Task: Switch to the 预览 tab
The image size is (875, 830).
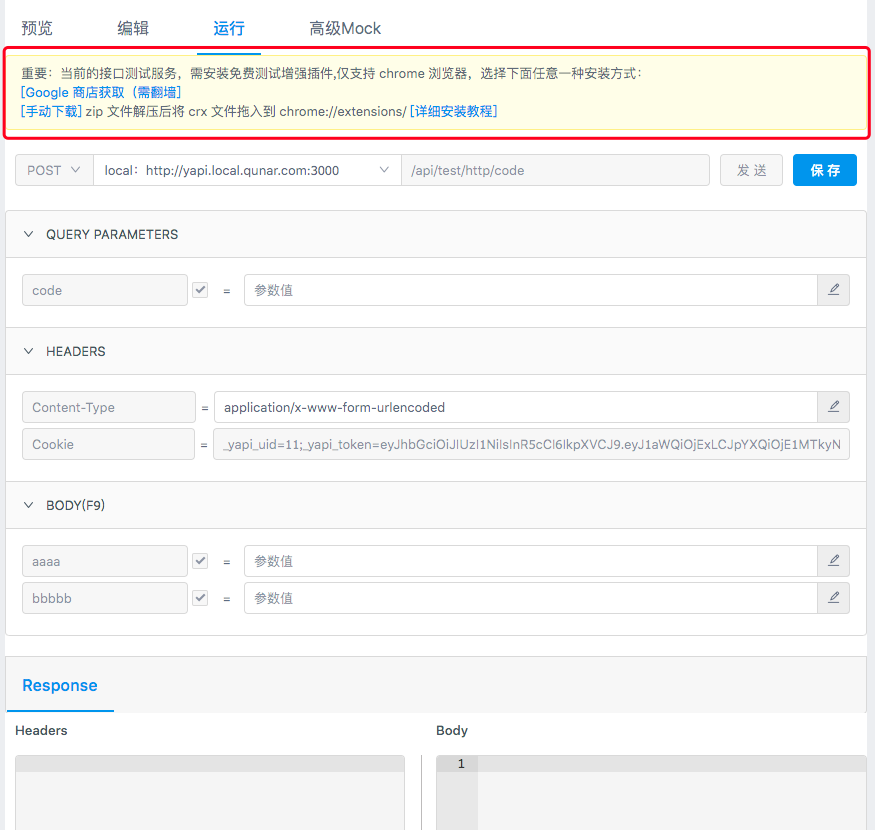Action: (x=37, y=28)
